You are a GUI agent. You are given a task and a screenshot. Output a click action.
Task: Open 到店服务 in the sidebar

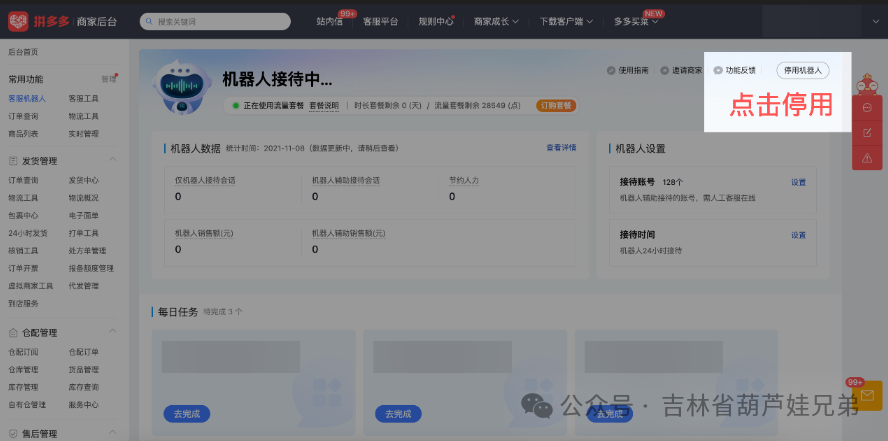[23, 303]
